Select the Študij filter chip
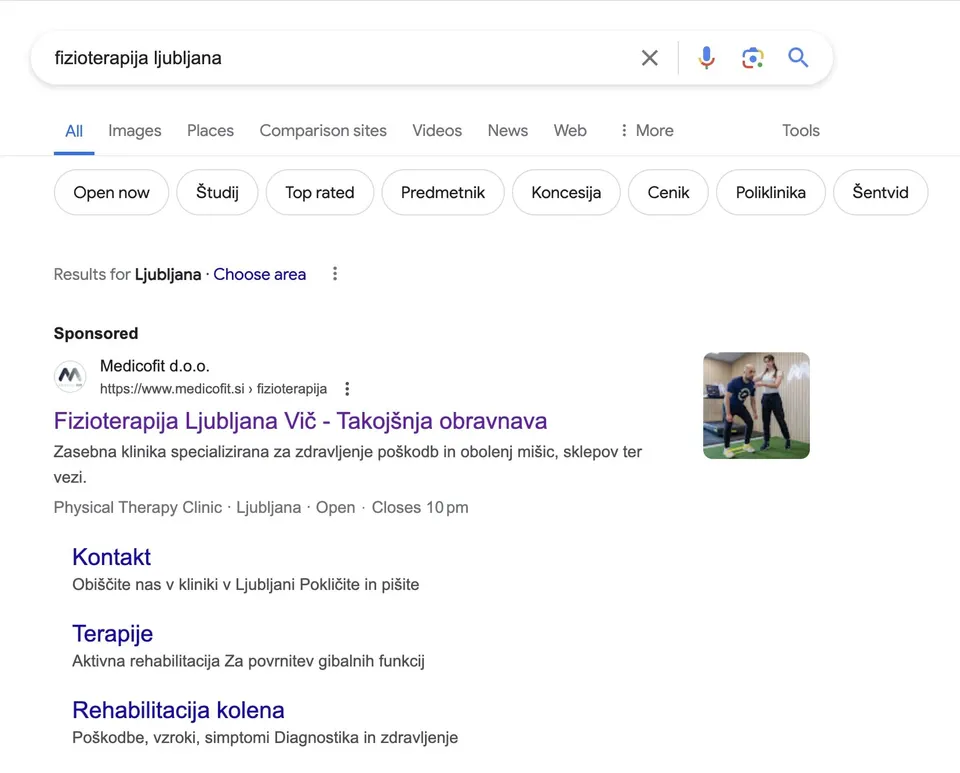Screen dimensions: 960x773 click(217, 192)
